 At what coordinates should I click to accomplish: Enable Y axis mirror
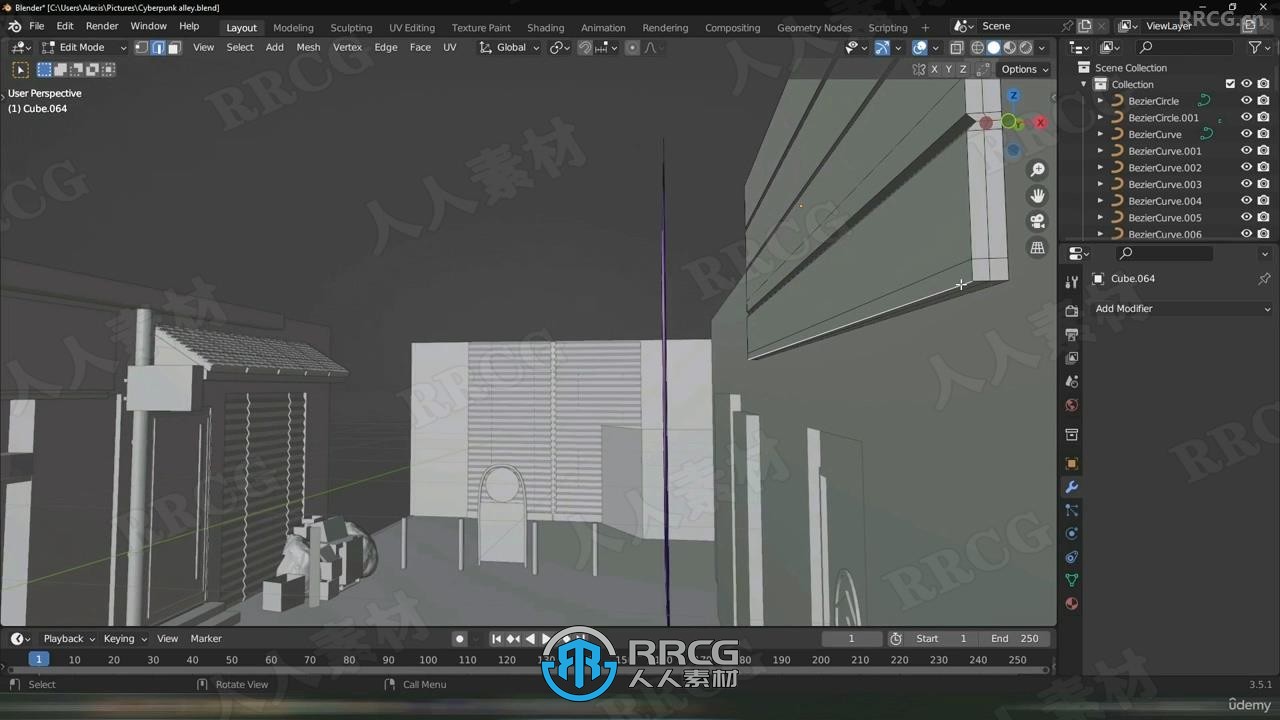click(x=949, y=69)
